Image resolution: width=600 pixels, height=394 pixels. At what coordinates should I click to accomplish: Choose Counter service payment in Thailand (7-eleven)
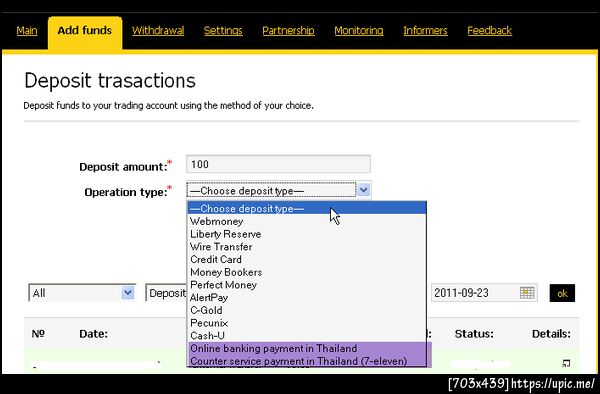[307, 361]
